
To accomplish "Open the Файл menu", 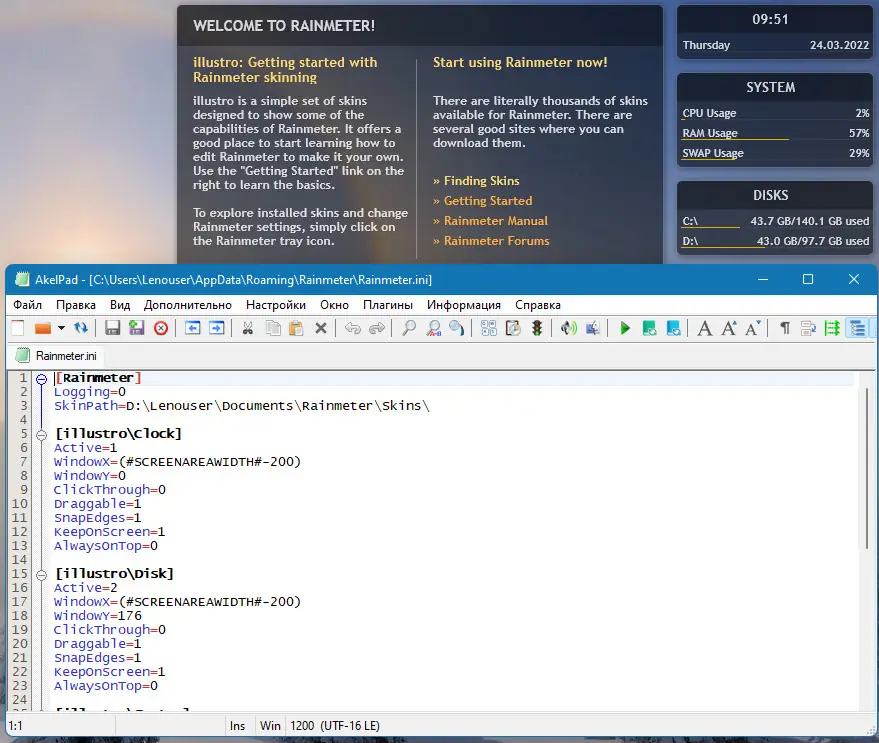I will tap(27, 304).
